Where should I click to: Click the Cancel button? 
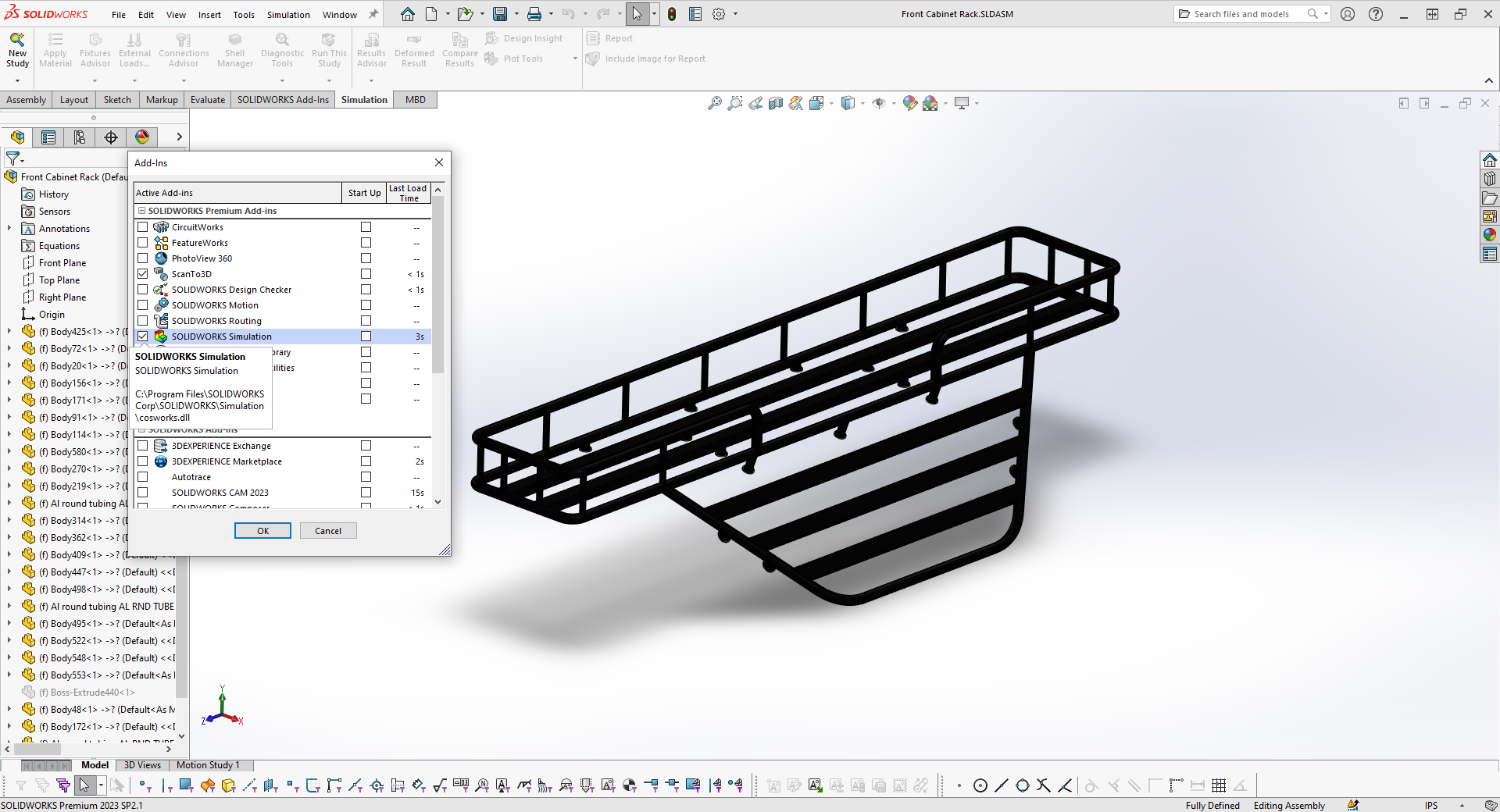327,530
